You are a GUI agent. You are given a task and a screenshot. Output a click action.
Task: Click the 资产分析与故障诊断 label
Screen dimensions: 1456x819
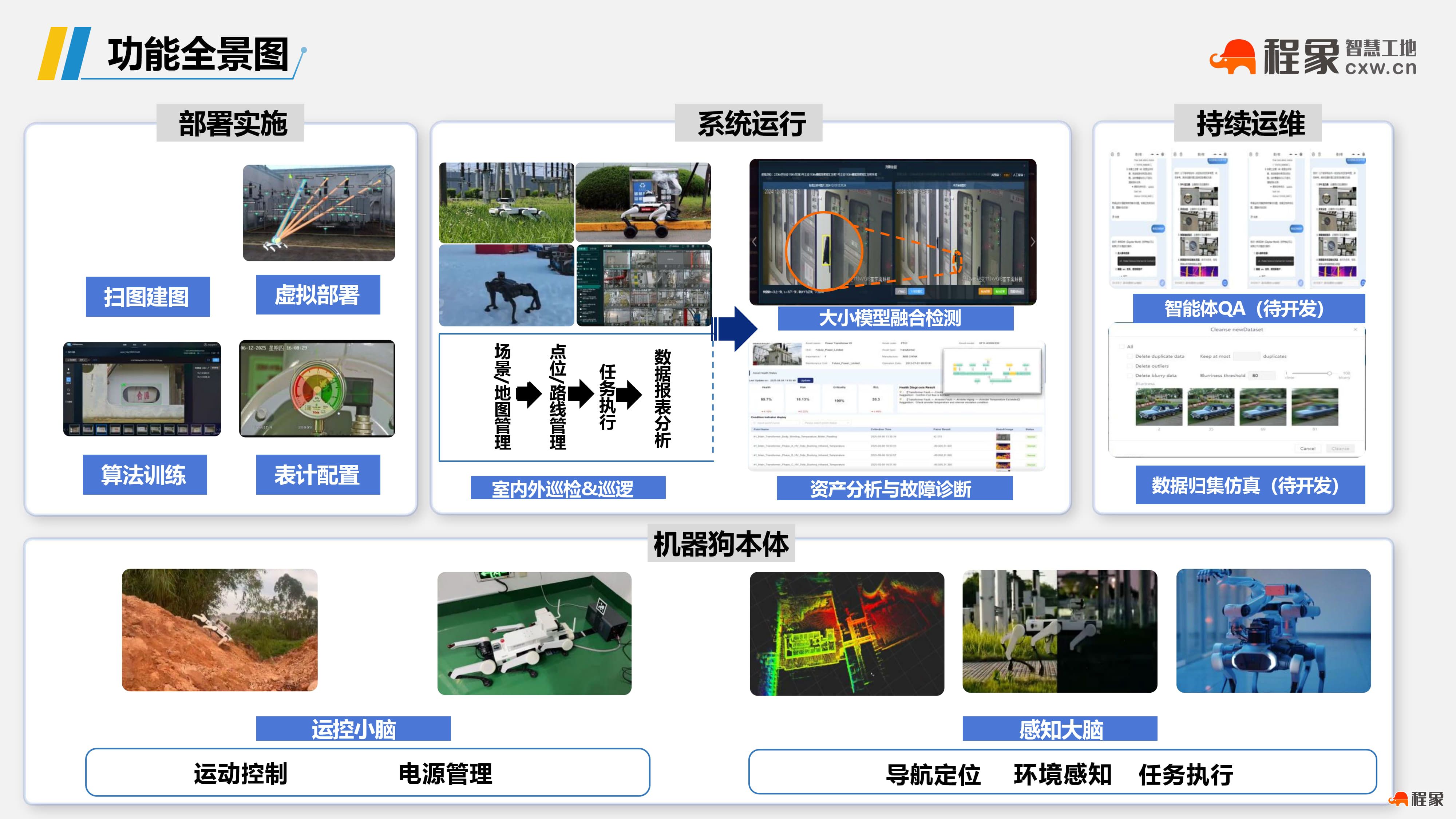tap(895, 488)
